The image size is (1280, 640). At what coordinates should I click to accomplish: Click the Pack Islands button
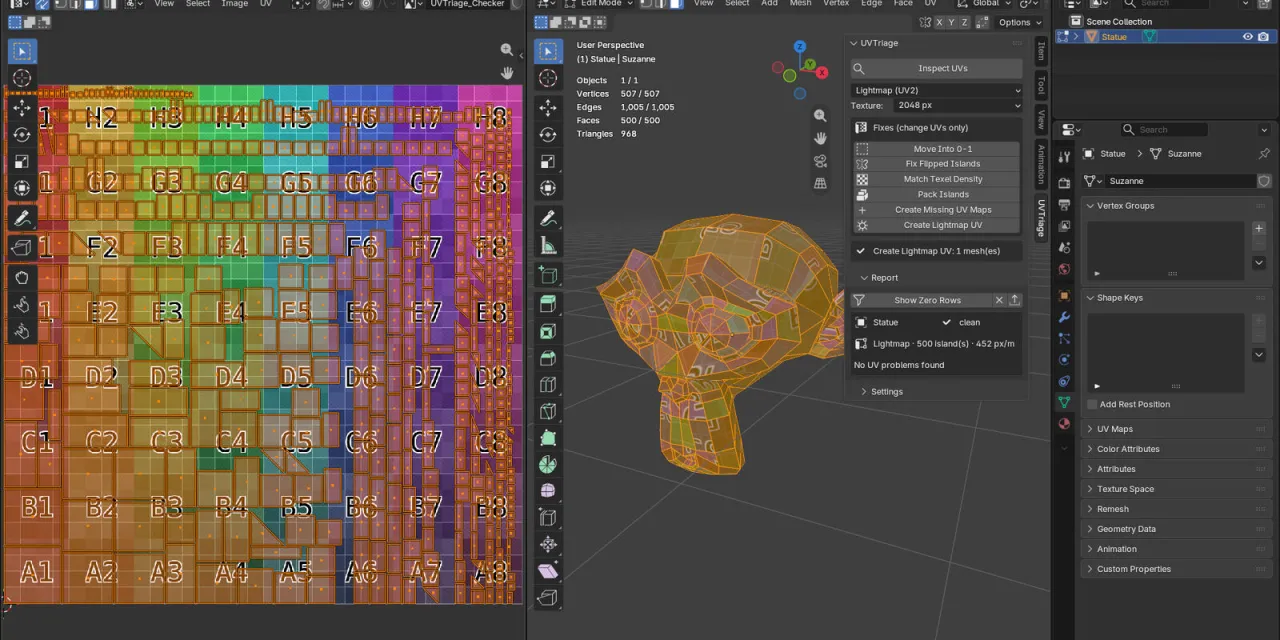[937, 194]
